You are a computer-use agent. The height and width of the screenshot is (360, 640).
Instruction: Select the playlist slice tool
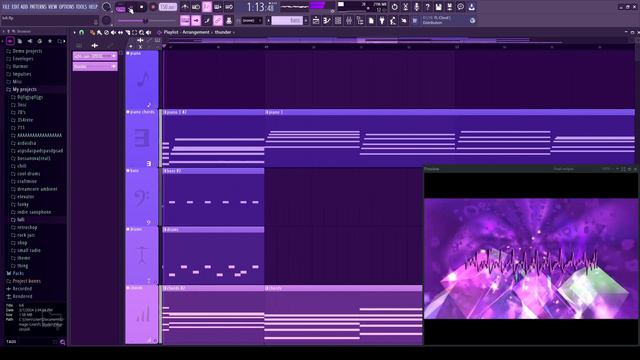[x=127, y=32]
